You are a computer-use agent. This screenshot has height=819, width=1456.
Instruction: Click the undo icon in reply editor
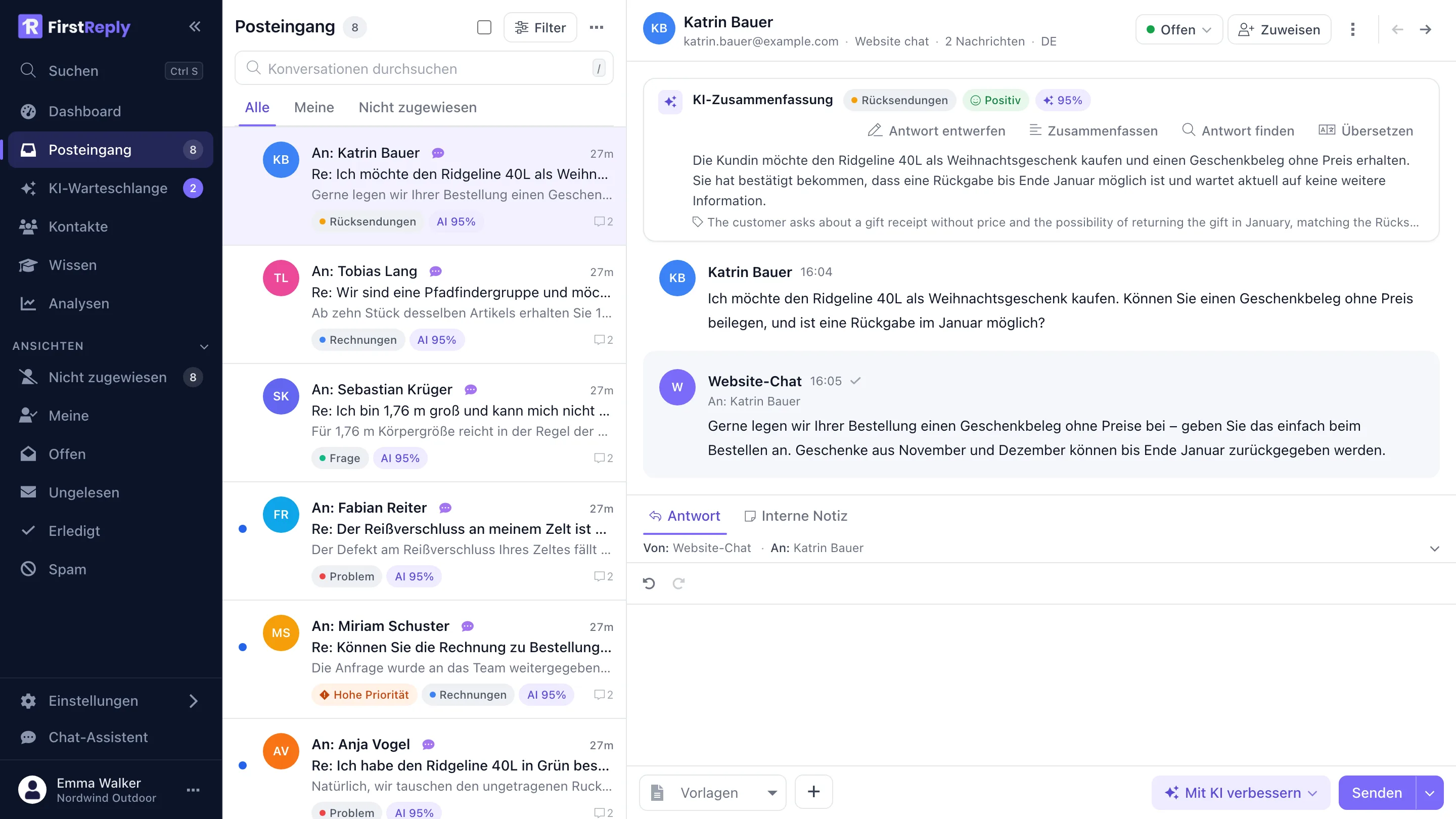(x=649, y=583)
